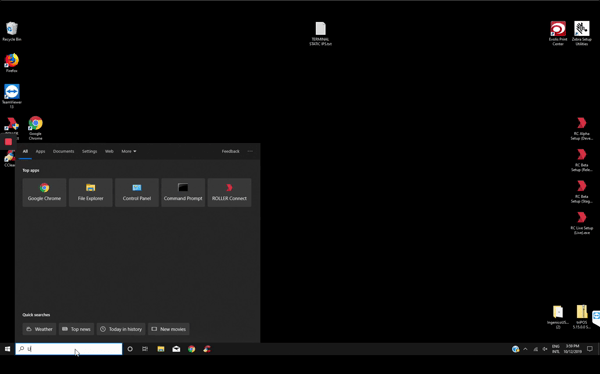Select Firefox desktop shortcut
The width and height of the screenshot is (600, 374).
point(11,63)
